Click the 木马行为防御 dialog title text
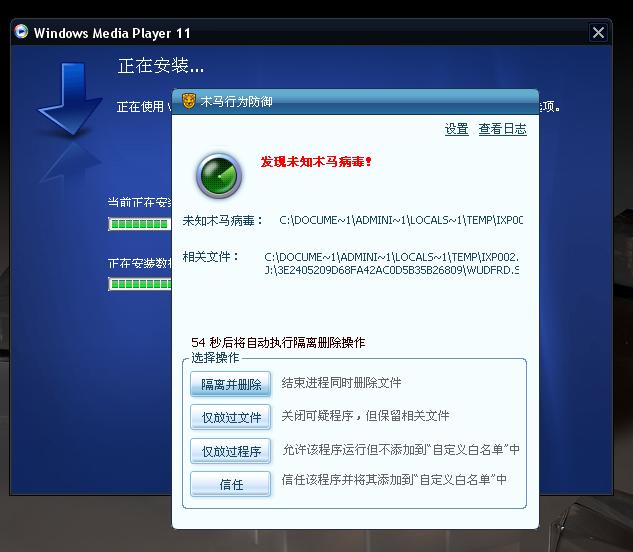Viewport: 633px width, 552px height. point(236,101)
